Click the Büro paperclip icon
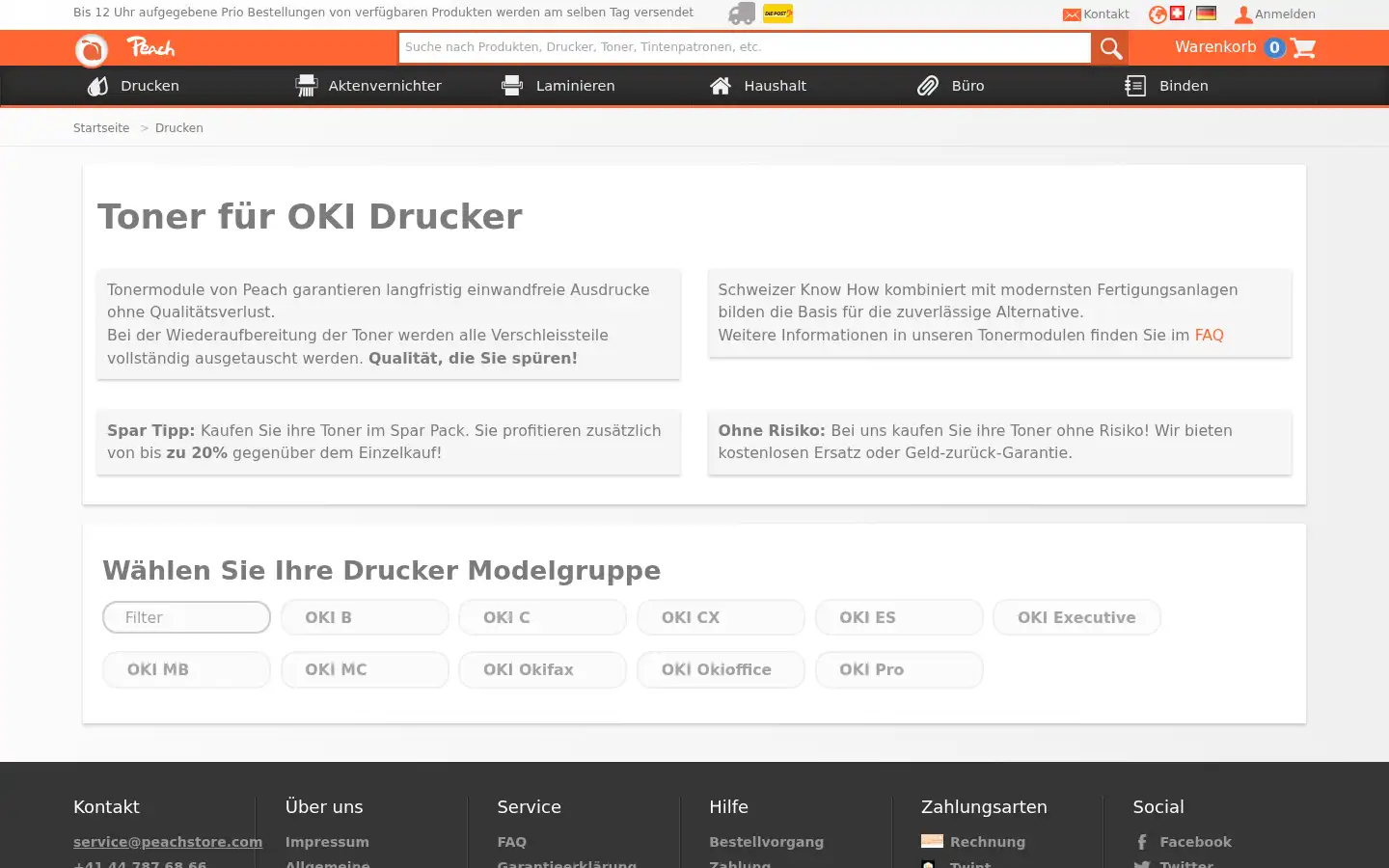 pos(928,86)
